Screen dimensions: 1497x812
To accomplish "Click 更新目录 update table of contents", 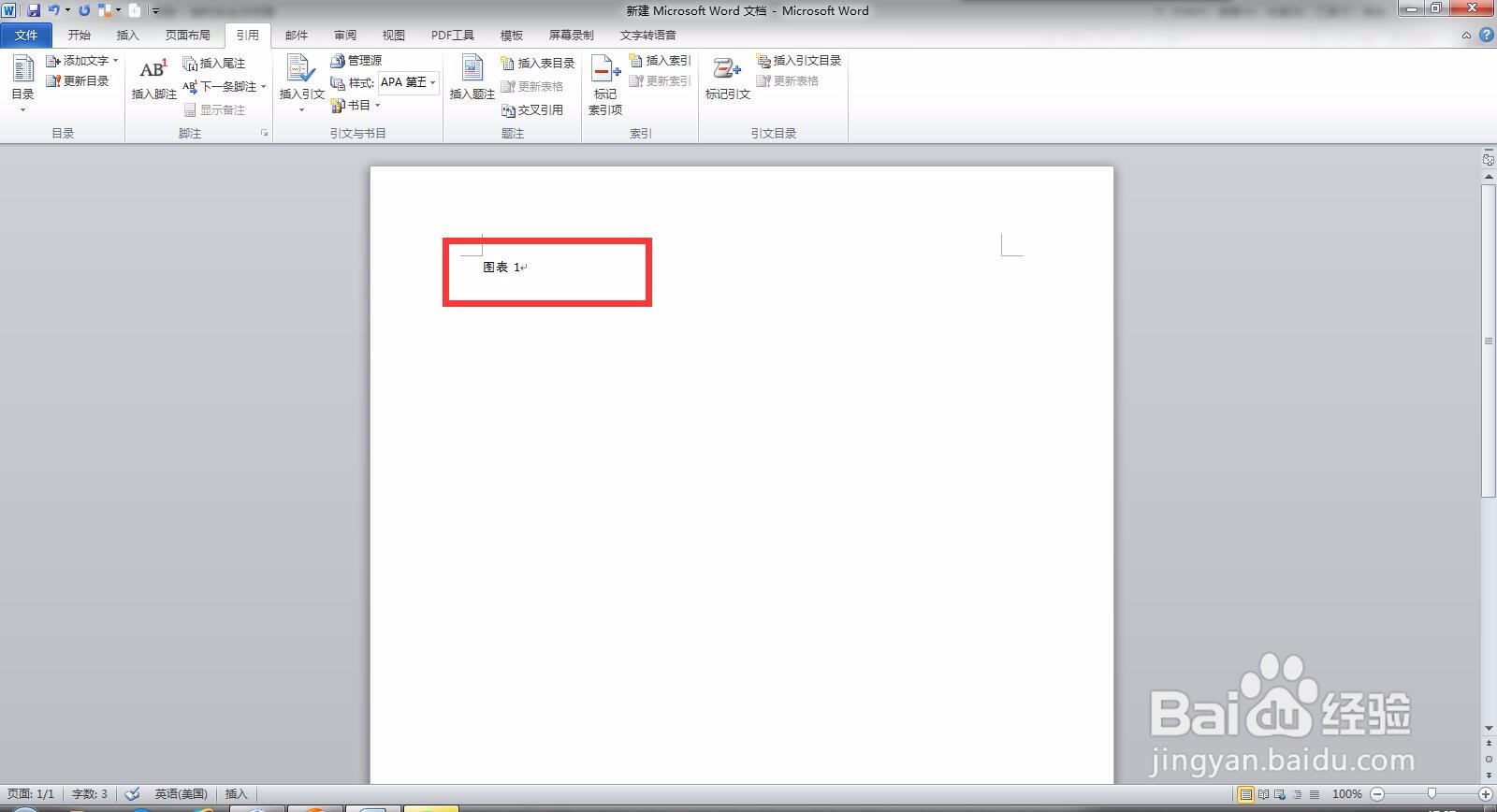I will pos(78,81).
